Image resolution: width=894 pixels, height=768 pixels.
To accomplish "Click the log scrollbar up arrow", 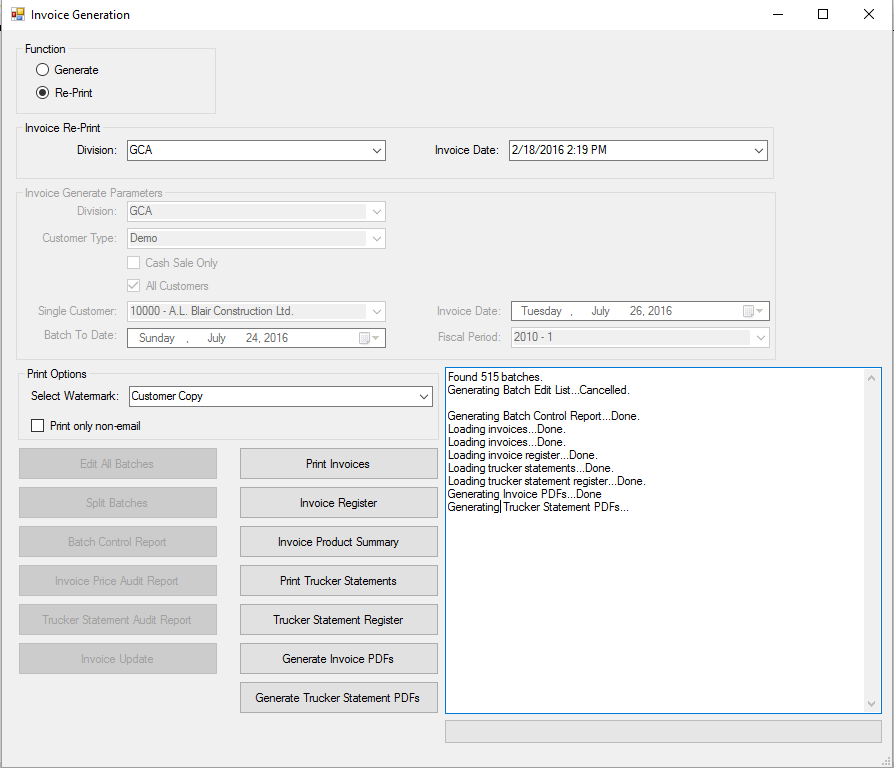I will coord(871,378).
